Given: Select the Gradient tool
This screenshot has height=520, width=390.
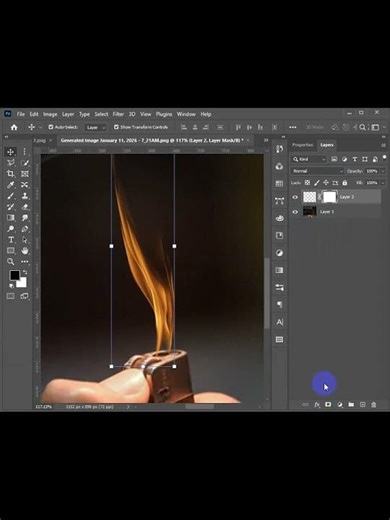Looking at the screenshot, I should point(11,218).
